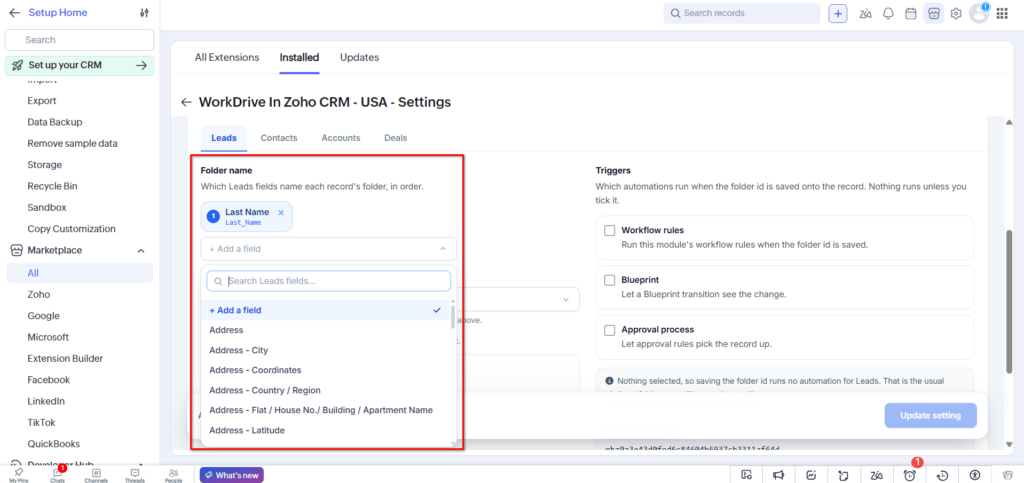This screenshot has height=483, width=1024.
Task: Click the plus create-record button in header
Action: coord(838,14)
